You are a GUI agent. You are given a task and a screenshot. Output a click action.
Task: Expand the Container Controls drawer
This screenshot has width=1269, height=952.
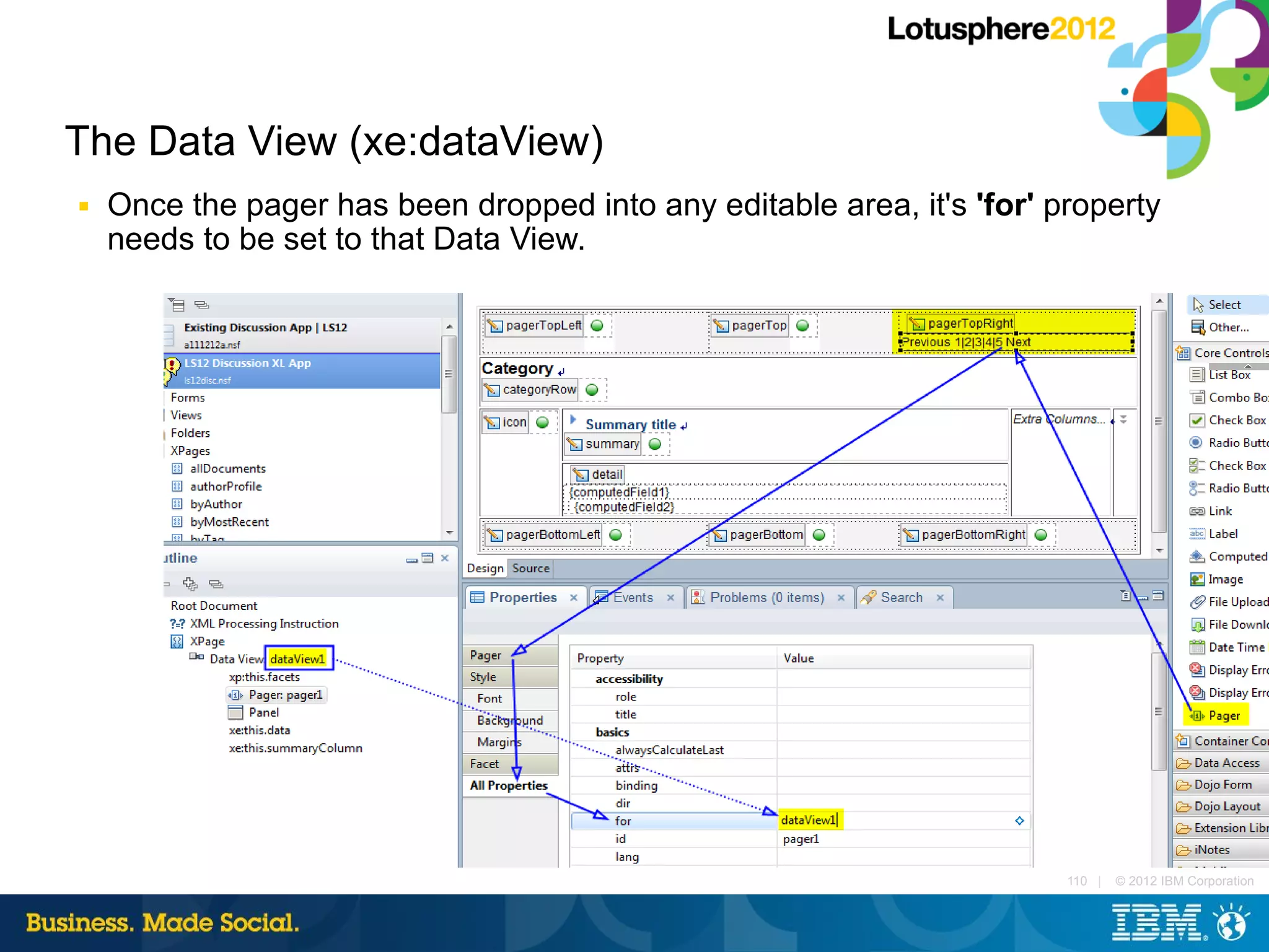[1222, 741]
